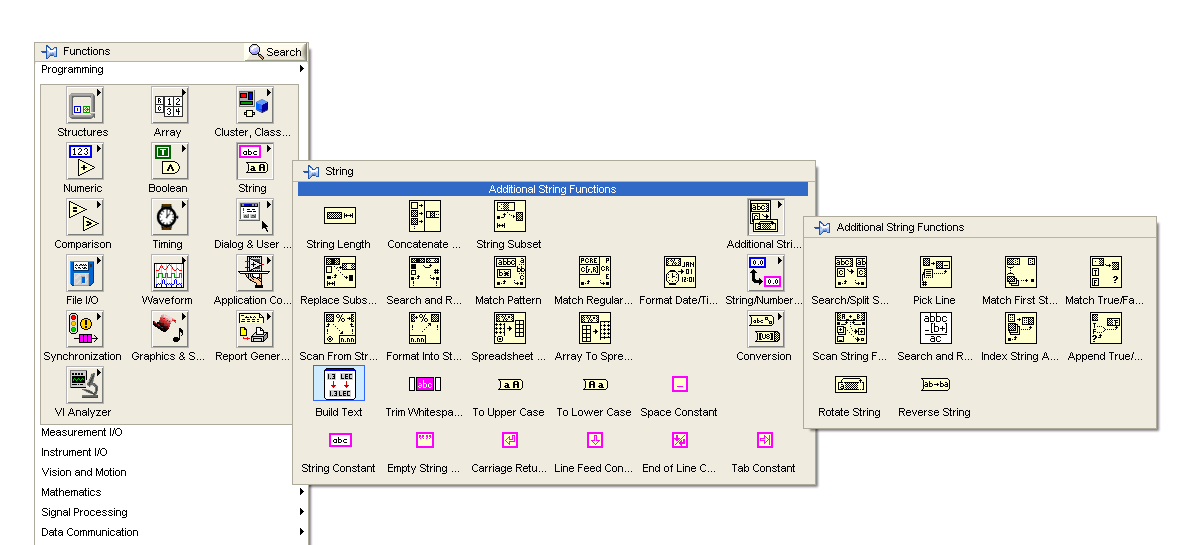Select the Append True/False String function
Viewport: 1197px width, 545px height.
[x=1105, y=328]
